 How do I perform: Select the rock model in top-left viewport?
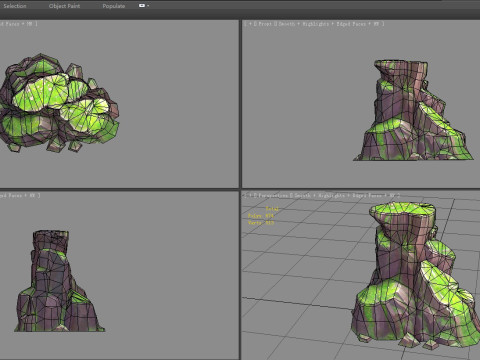coord(59,103)
